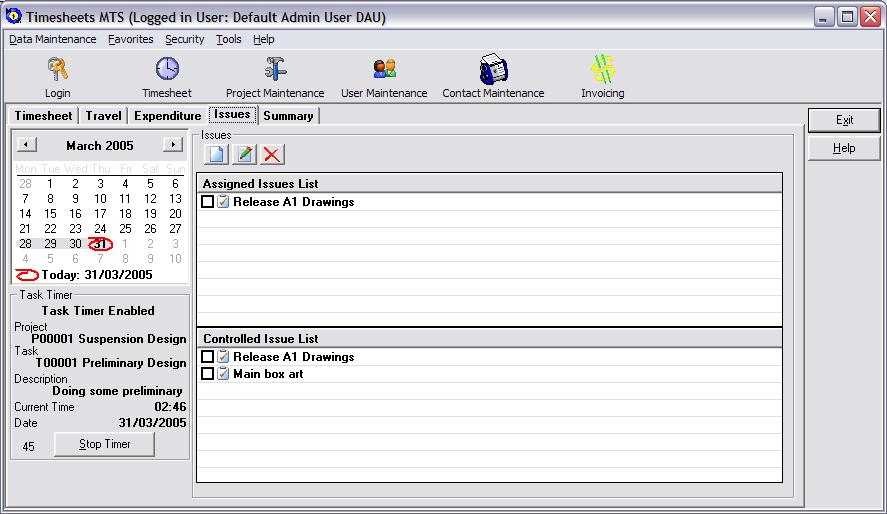This screenshot has width=887, height=514.
Task: Open the Help menu in menu bar
Action: pos(264,39)
